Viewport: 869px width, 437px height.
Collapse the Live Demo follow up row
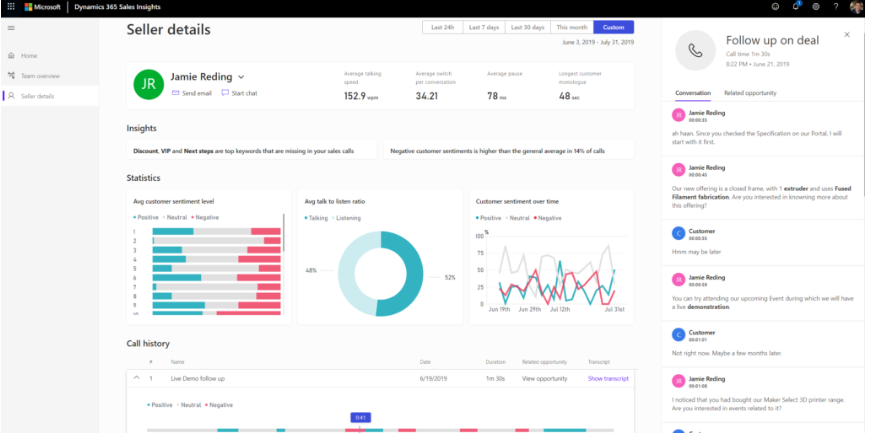click(x=134, y=378)
